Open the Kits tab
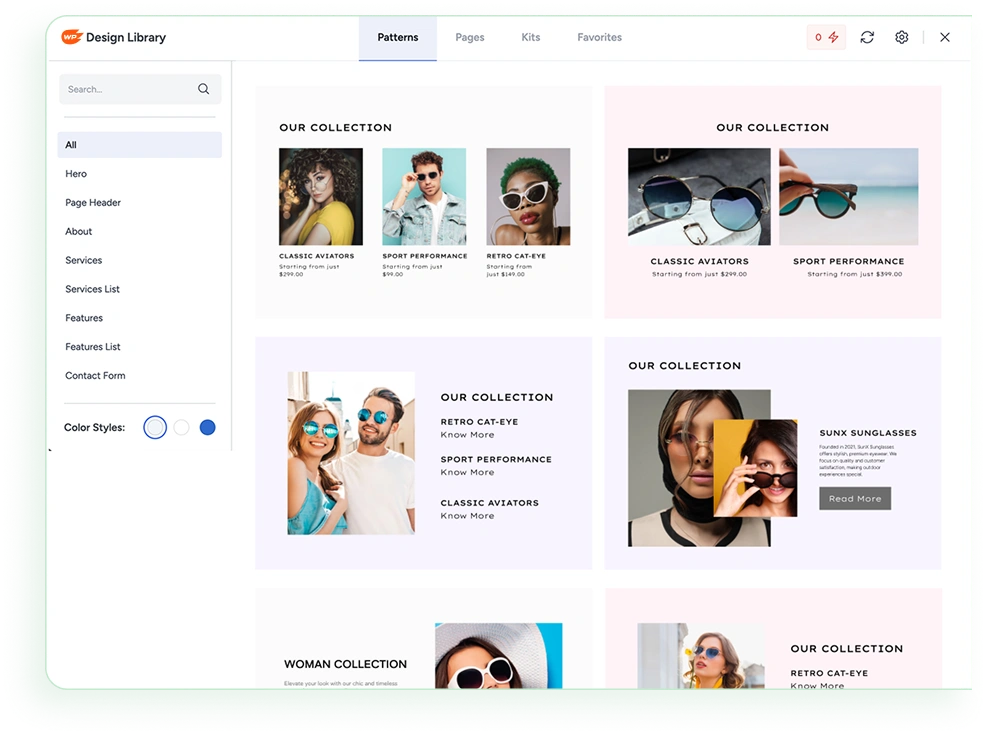Image resolution: width=987 pixels, height=735 pixels. pyautogui.click(x=530, y=37)
